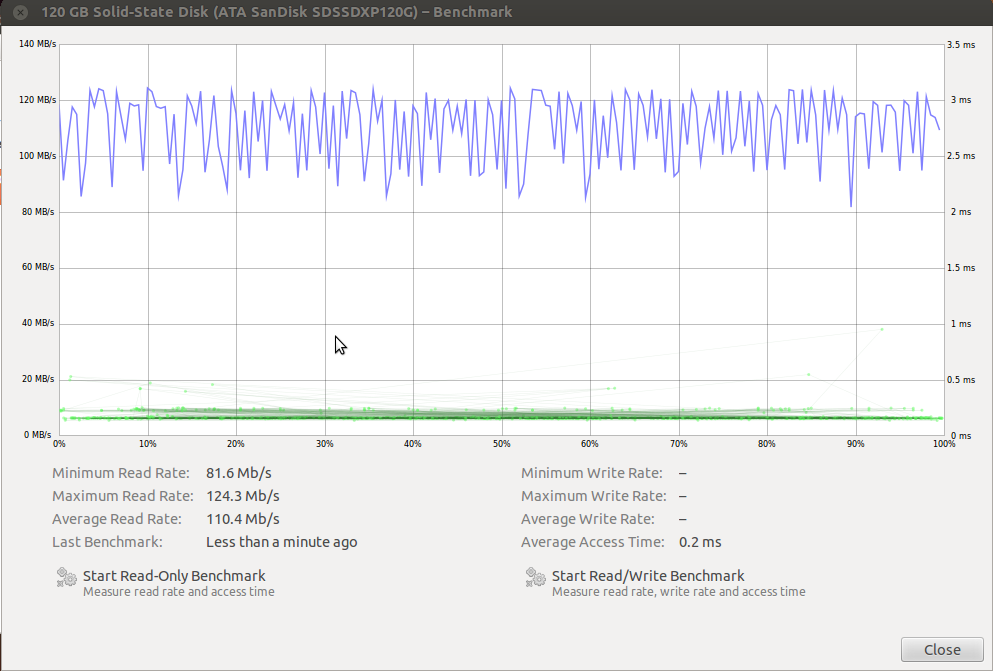Click the 'Less than a minute ago' text
The height and width of the screenshot is (671, 993).
[281, 542]
